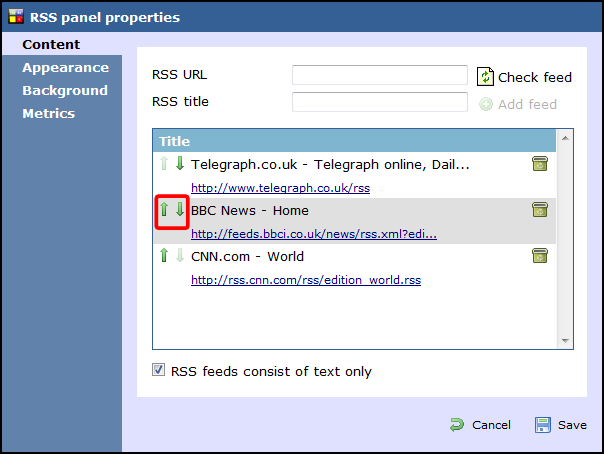Click the greyed down arrow on CNN row
The image size is (604, 454).
pos(180,255)
